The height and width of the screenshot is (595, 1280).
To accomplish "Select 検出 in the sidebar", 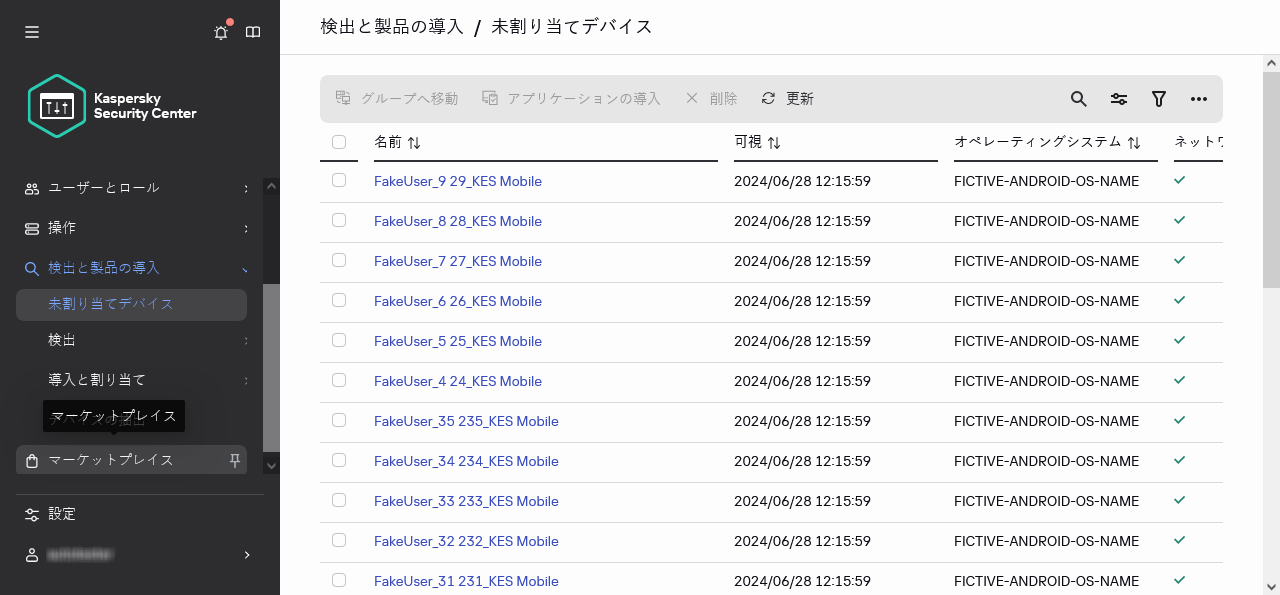I will point(62,340).
